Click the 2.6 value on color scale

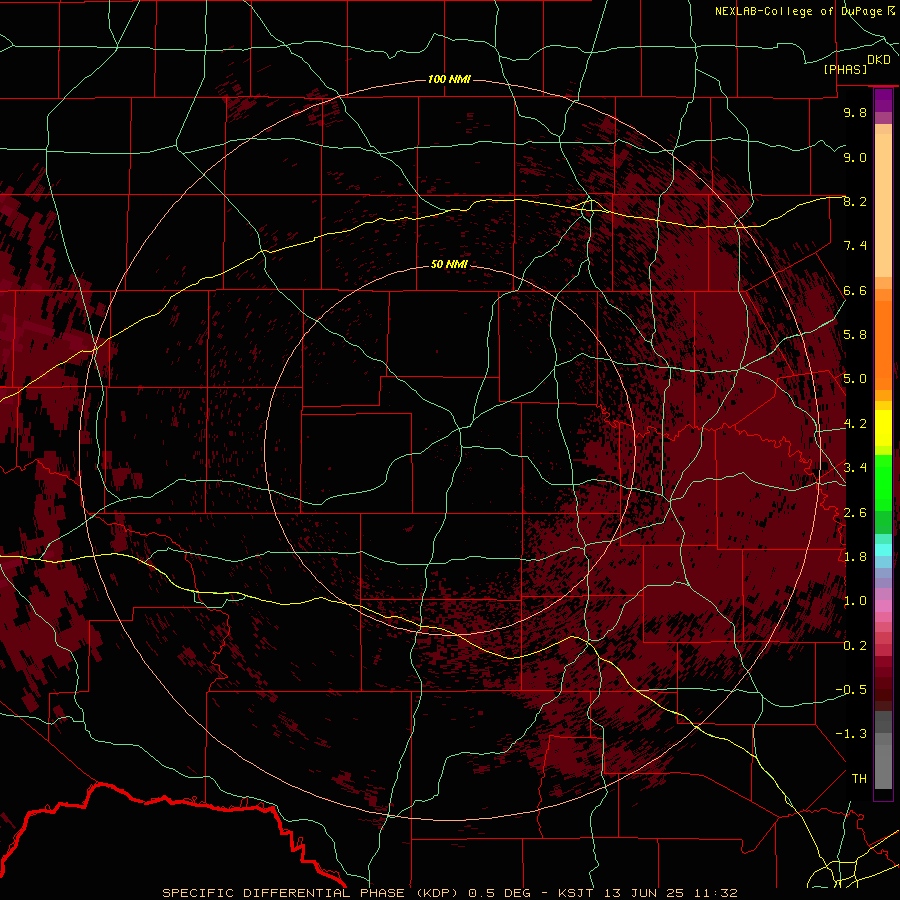pos(855,513)
